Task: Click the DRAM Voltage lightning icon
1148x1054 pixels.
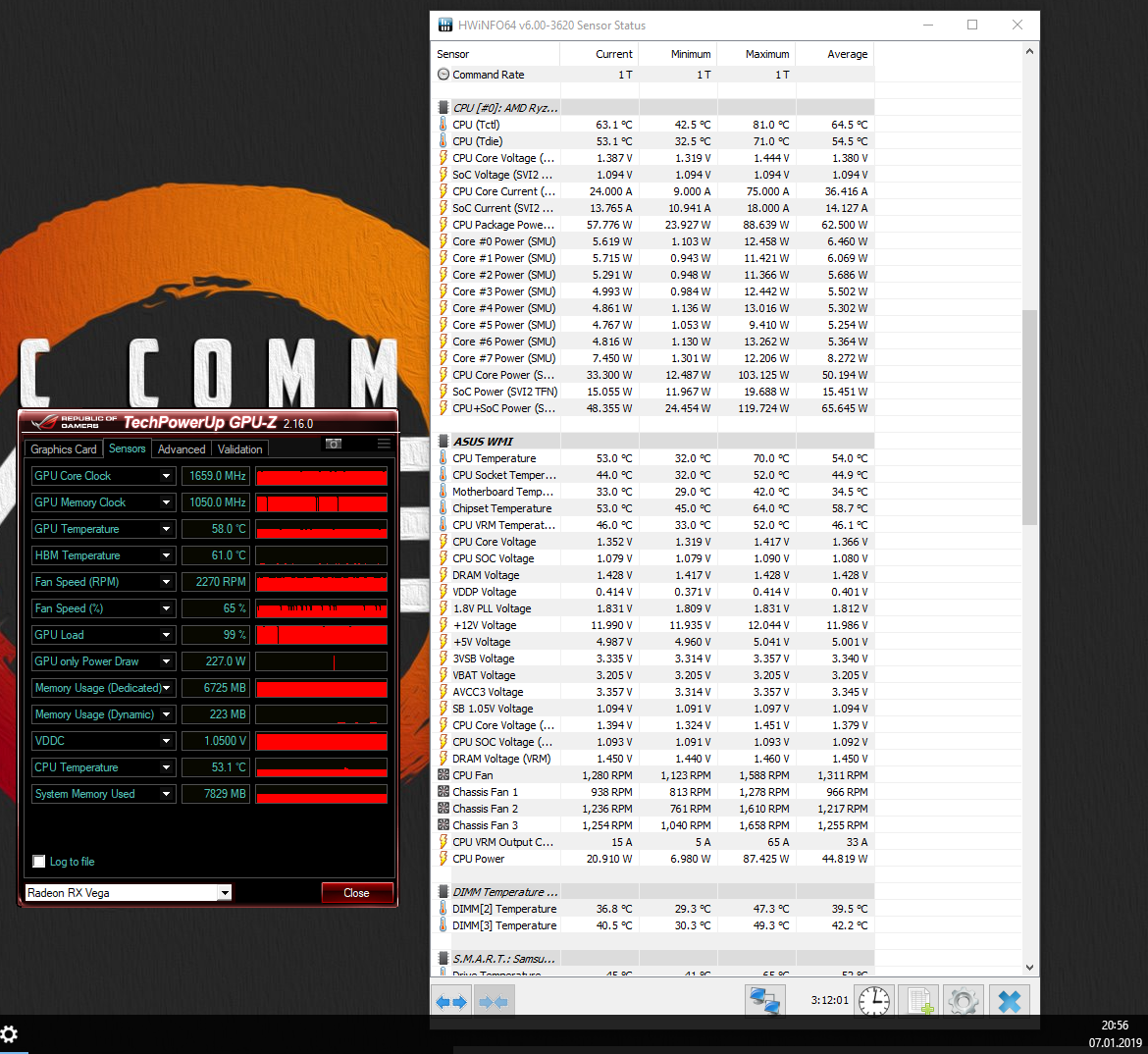Action: [443, 575]
